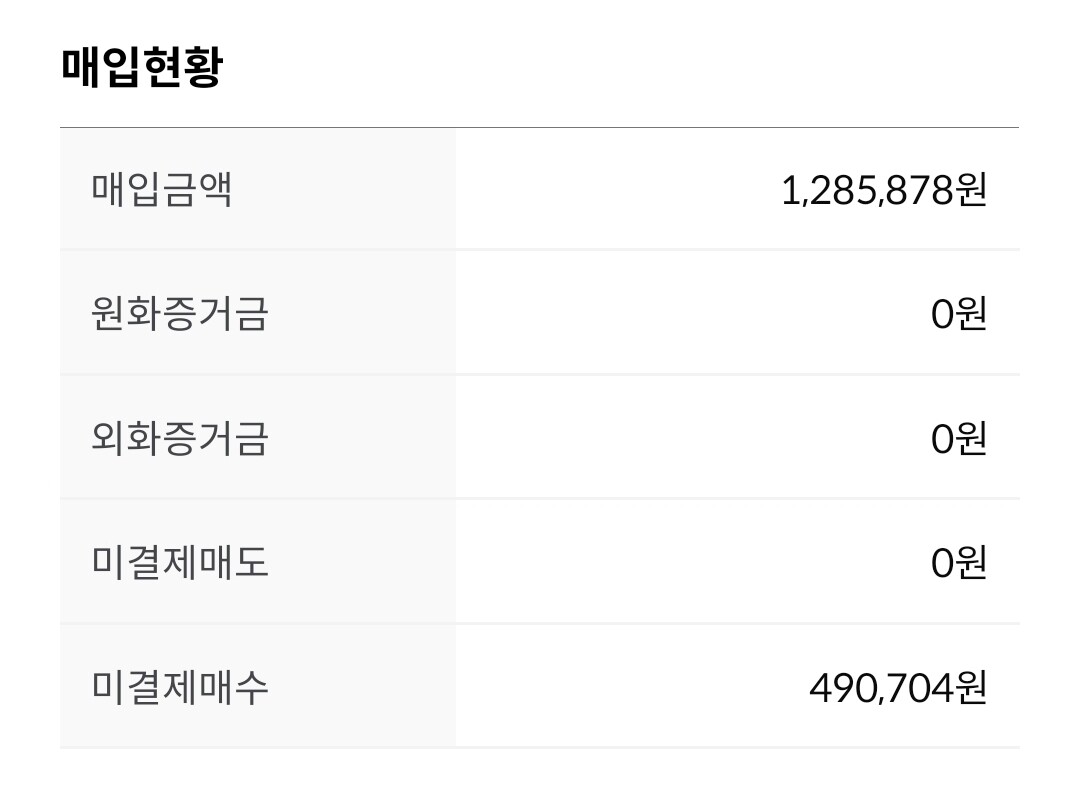The width and height of the screenshot is (1080, 797).
Task: Click the 원화증거금 value of 0원
Action: click(958, 314)
